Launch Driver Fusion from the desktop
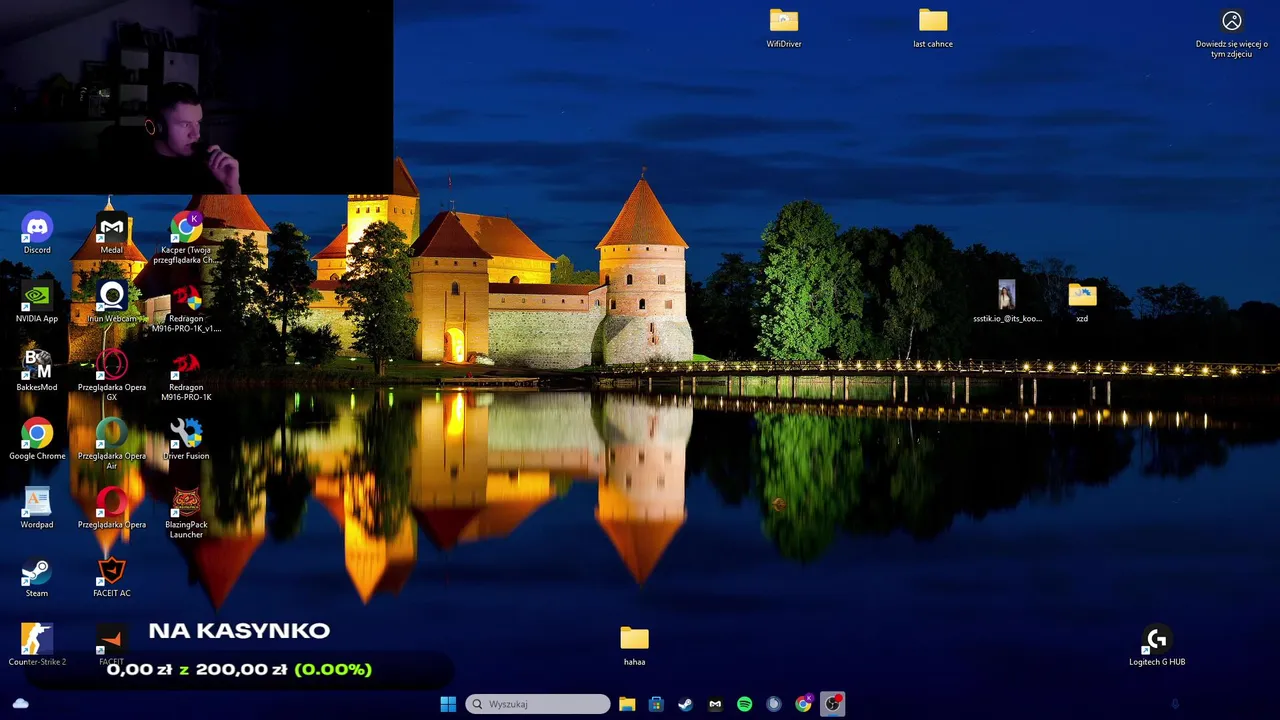Screen dimensions: 1280x720 pos(186,440)
